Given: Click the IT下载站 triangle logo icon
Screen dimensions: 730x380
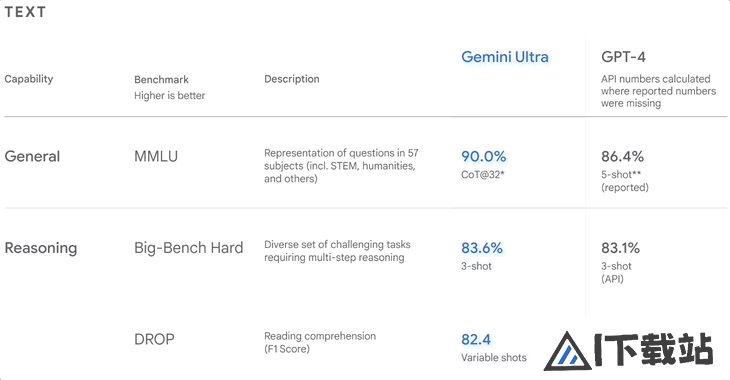Looking at the screenshot, I should [x=568, y=352].
